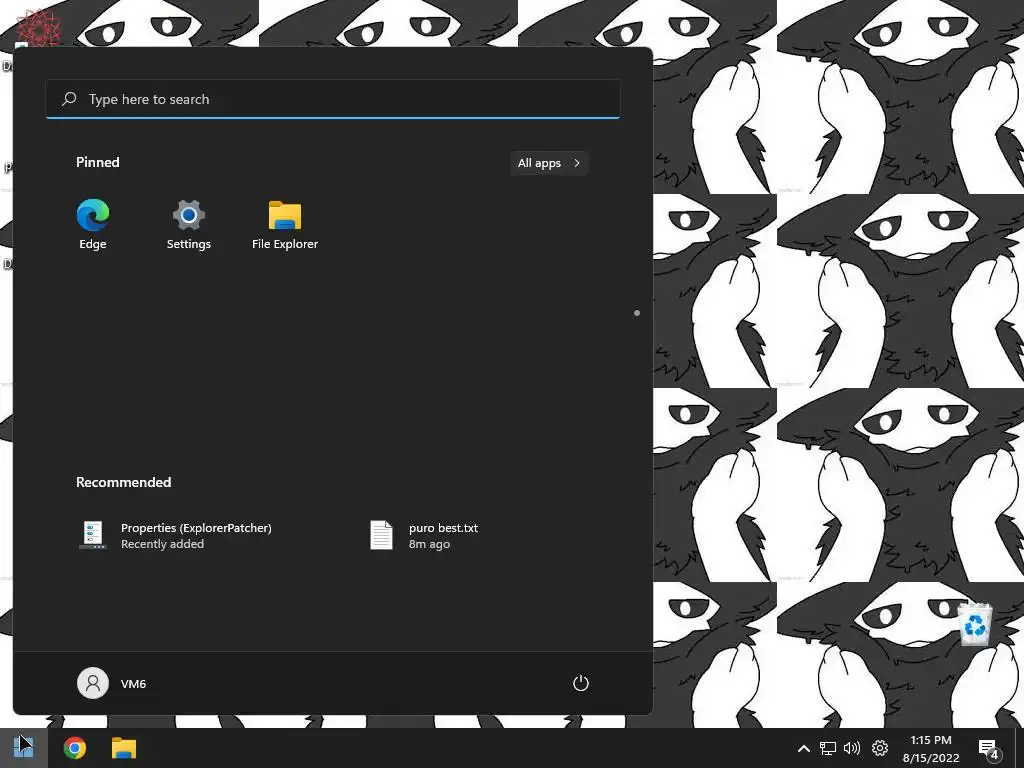Open the network tray icon

pos(828,748)
